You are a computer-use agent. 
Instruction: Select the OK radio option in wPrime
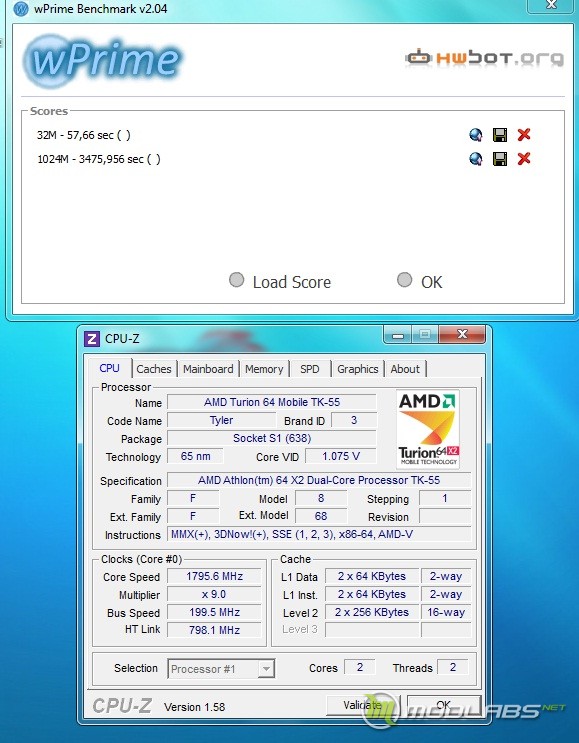coord(404,280)
